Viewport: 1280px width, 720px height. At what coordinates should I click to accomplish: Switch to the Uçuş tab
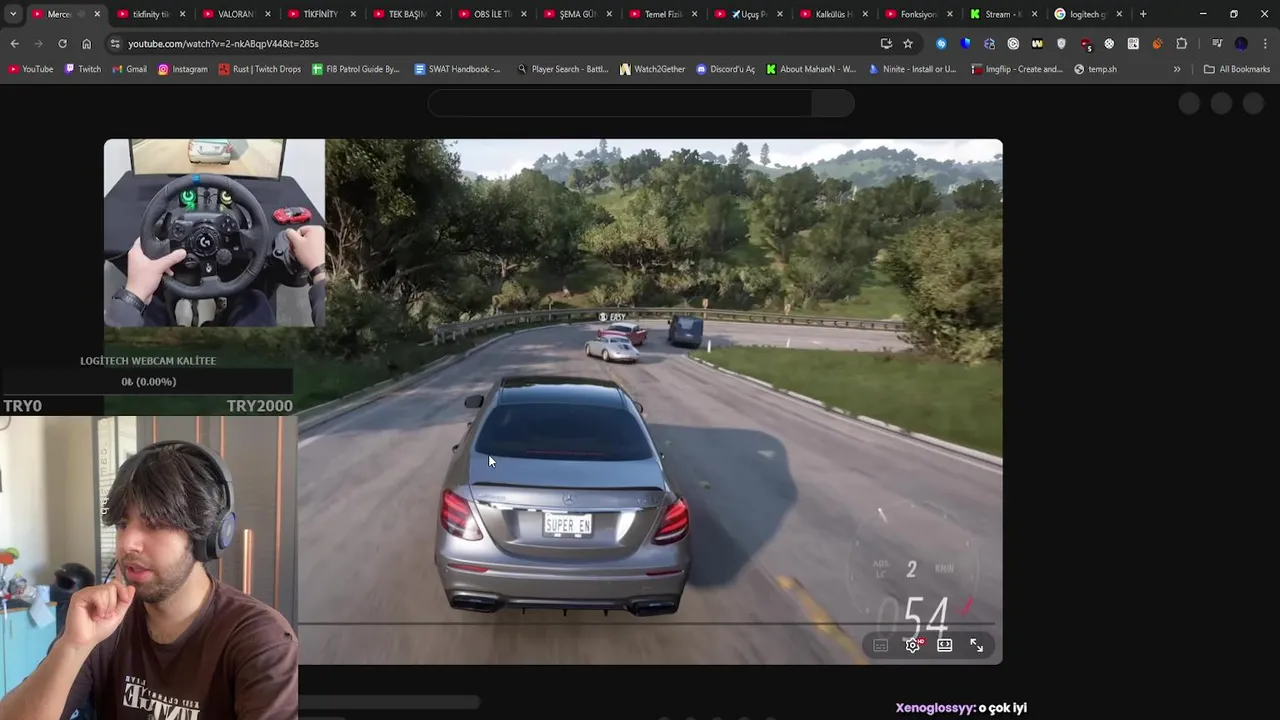point(747,14)
